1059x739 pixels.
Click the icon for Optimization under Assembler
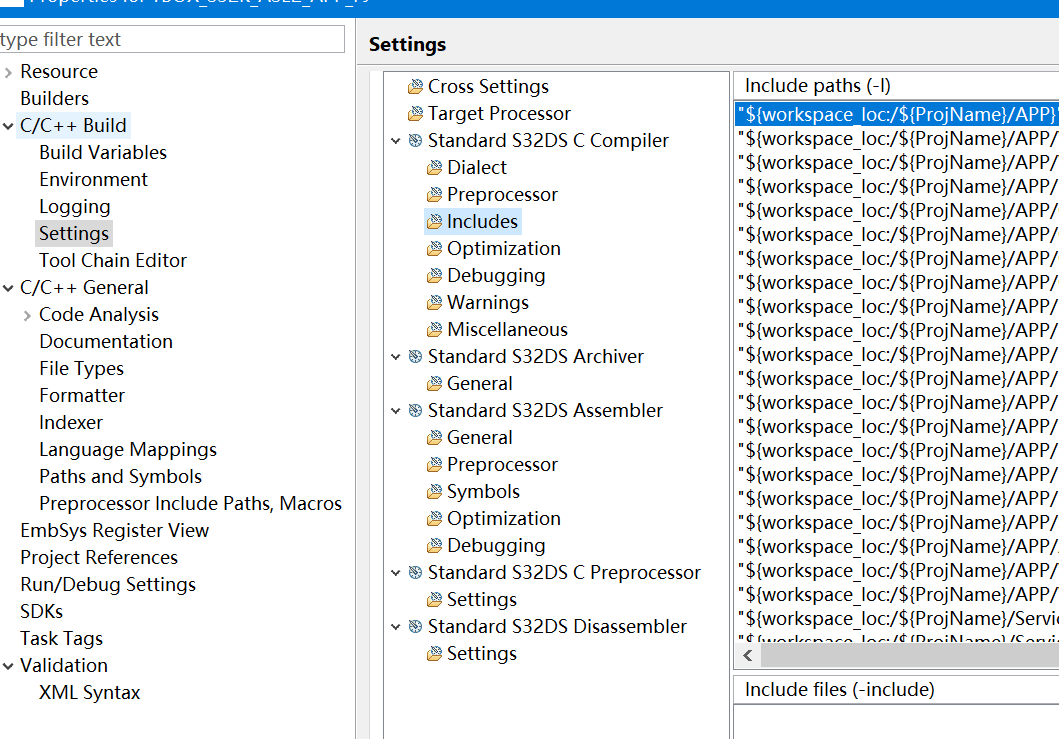click(x=434, y=519)
